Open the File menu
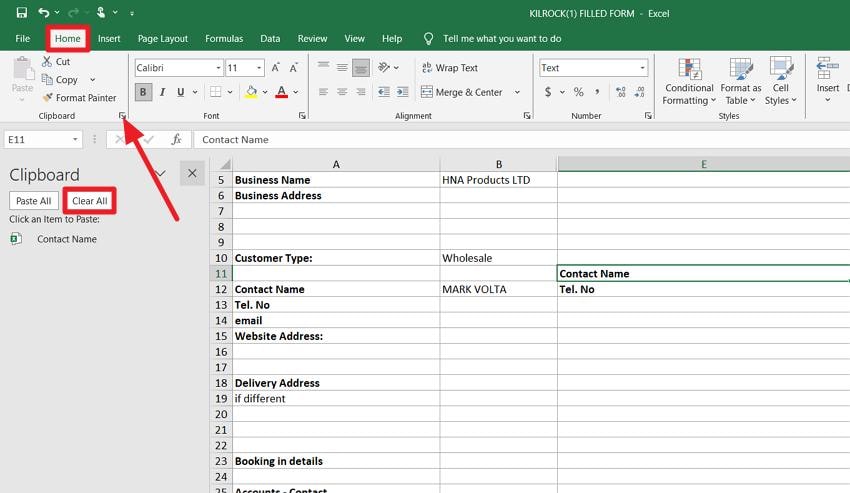This screenshot has height=493, width=850. 23,39
